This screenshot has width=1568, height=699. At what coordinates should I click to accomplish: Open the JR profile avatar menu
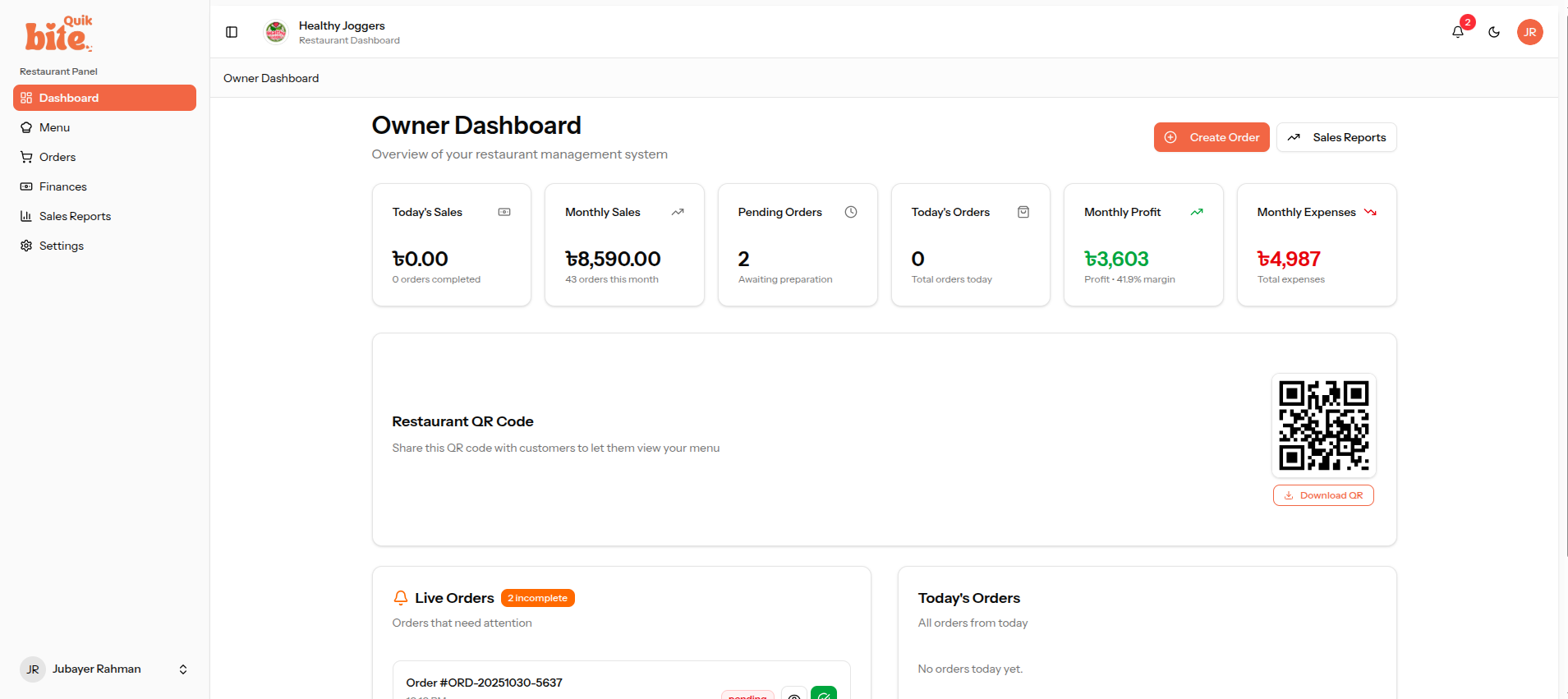click(x=1529, y=32)
